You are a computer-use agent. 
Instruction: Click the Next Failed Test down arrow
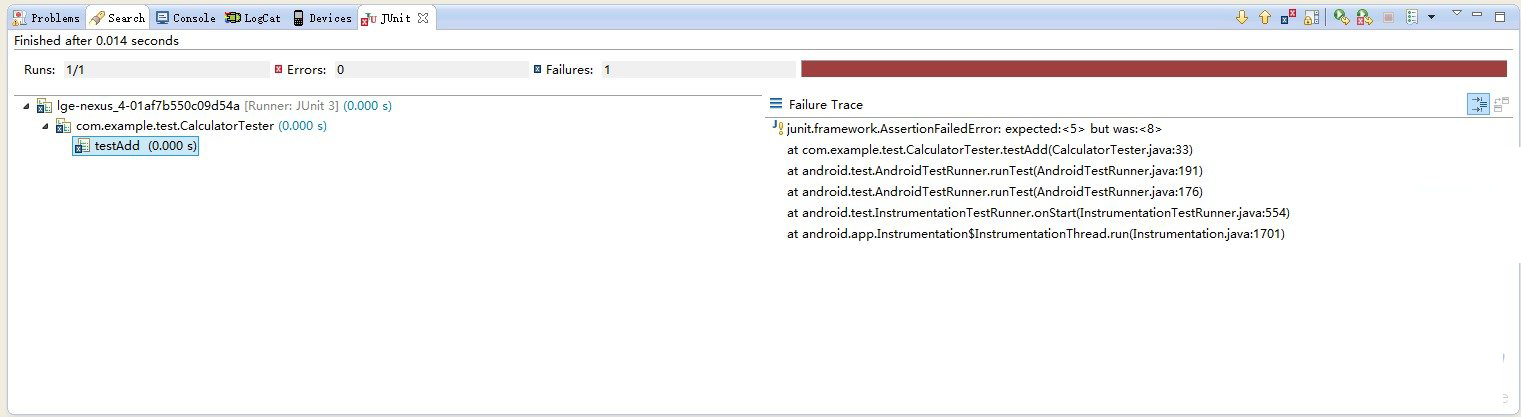point(1242,17)
